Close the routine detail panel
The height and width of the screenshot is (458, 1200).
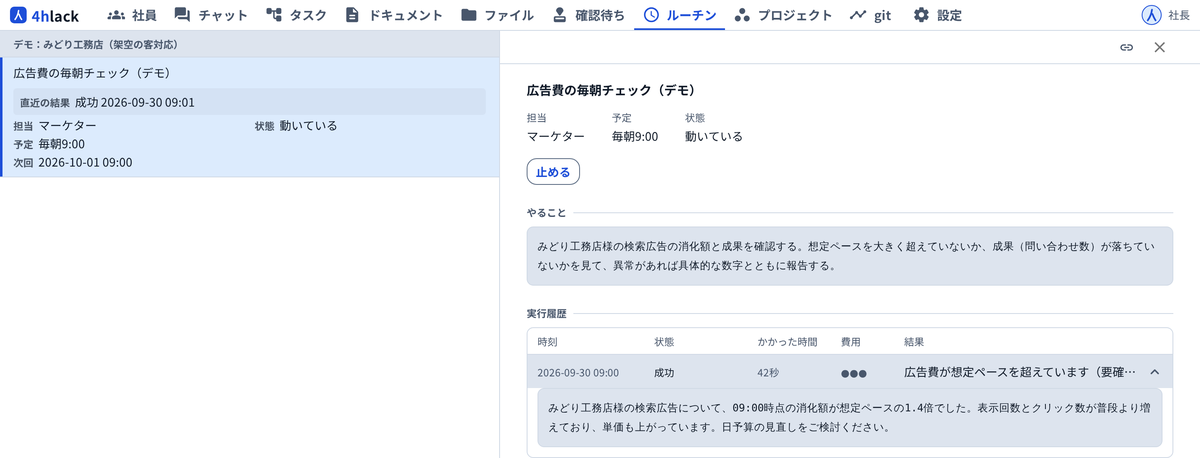click(x=1160, y=47)
